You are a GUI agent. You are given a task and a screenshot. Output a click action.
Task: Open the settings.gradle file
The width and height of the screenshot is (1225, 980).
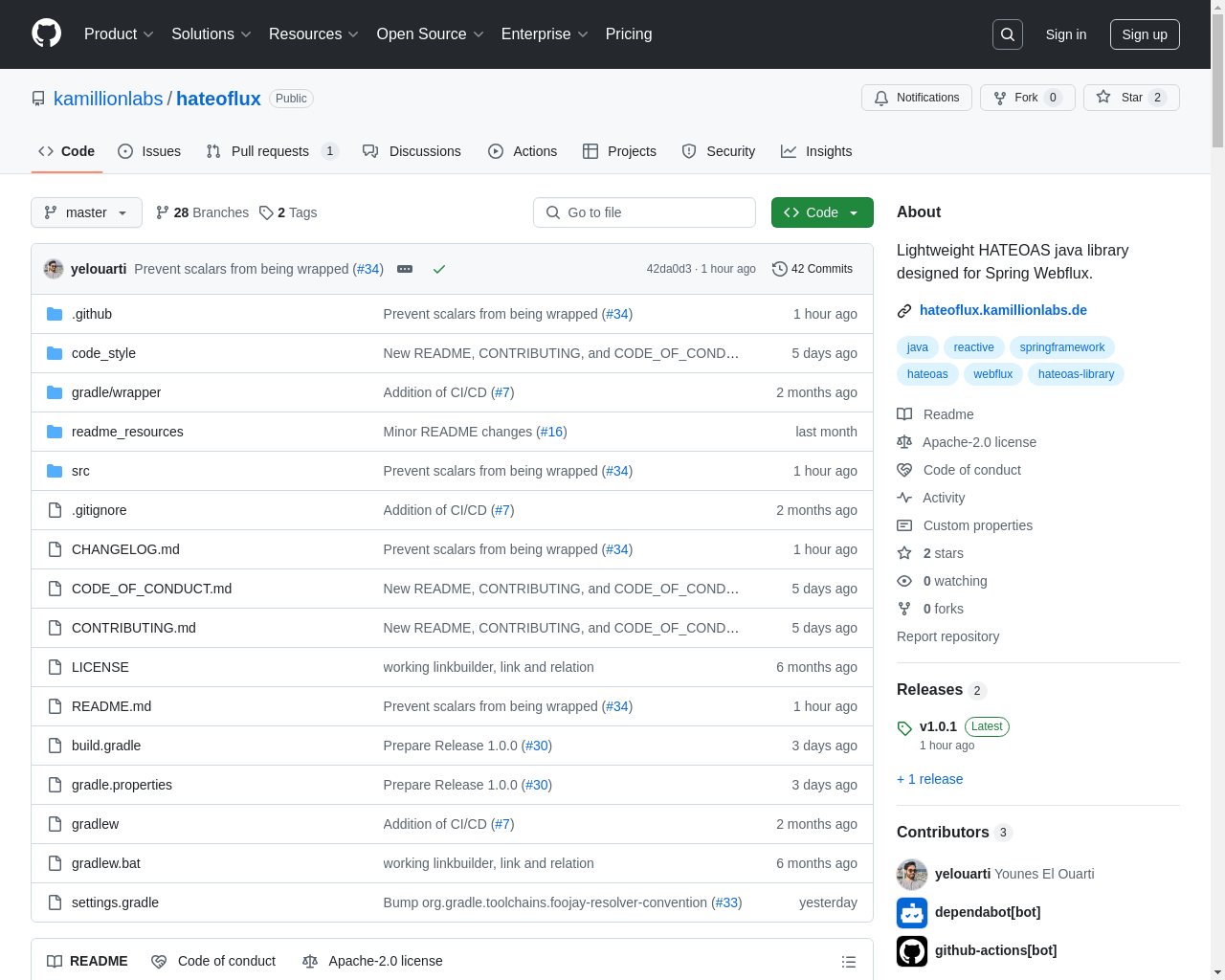[x=115, y=902]
